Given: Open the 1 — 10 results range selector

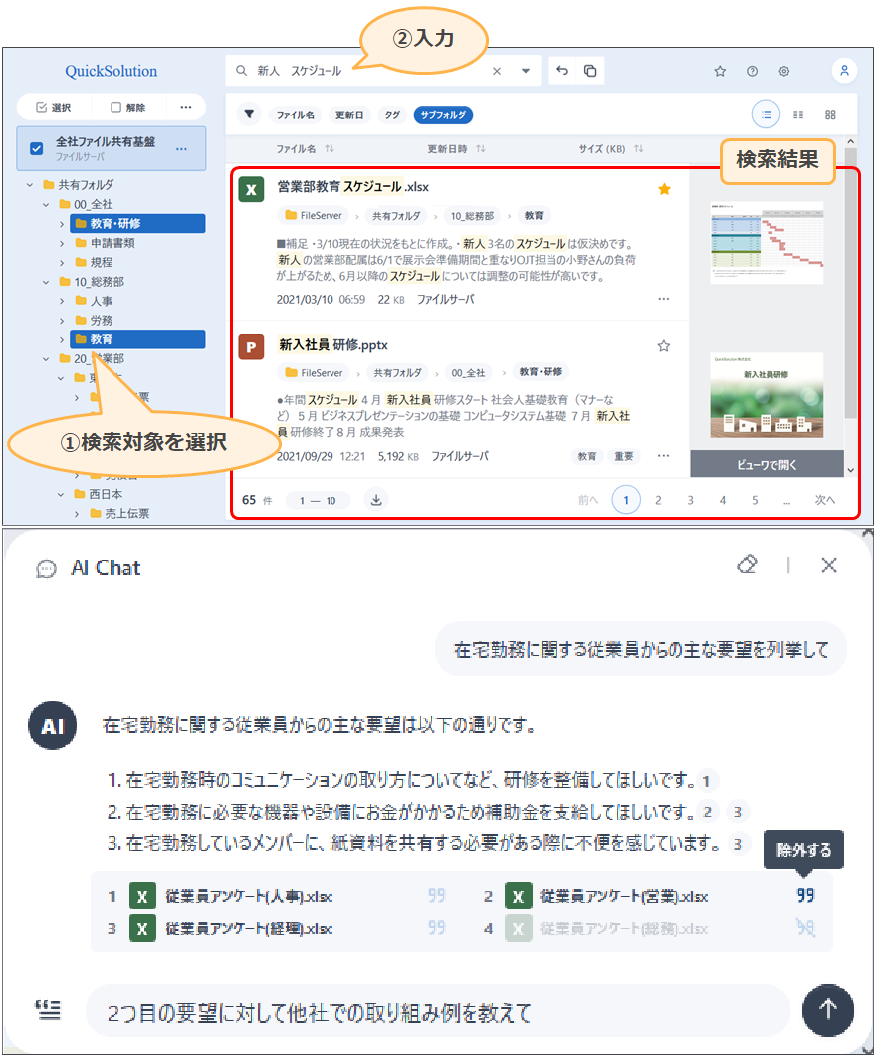Looking at the screenshot, I should [x=318, y=500].
